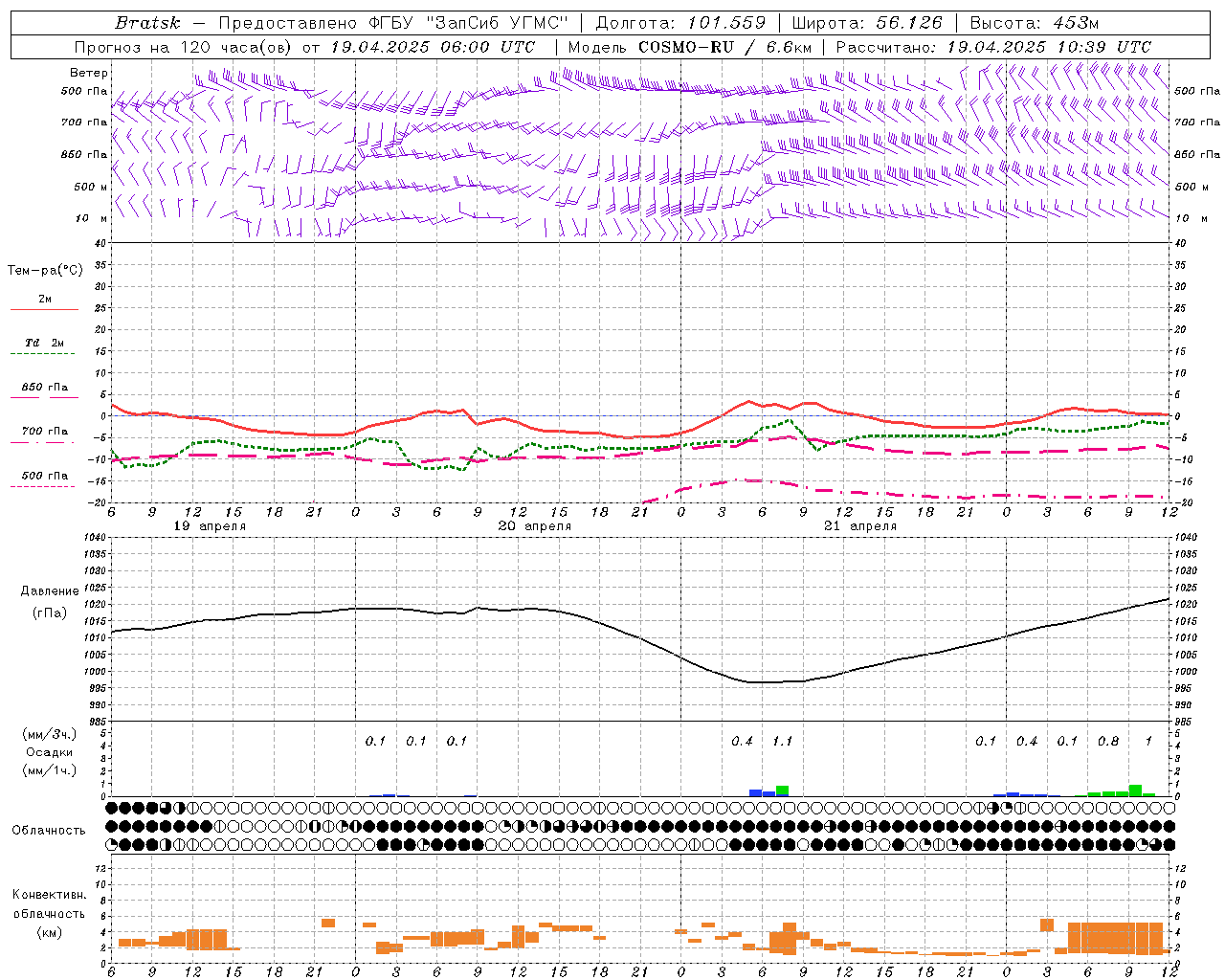The image size is (1225, 980).
Task: Click the "Облачность" cloud cover label
Action: tap(49, 831)
